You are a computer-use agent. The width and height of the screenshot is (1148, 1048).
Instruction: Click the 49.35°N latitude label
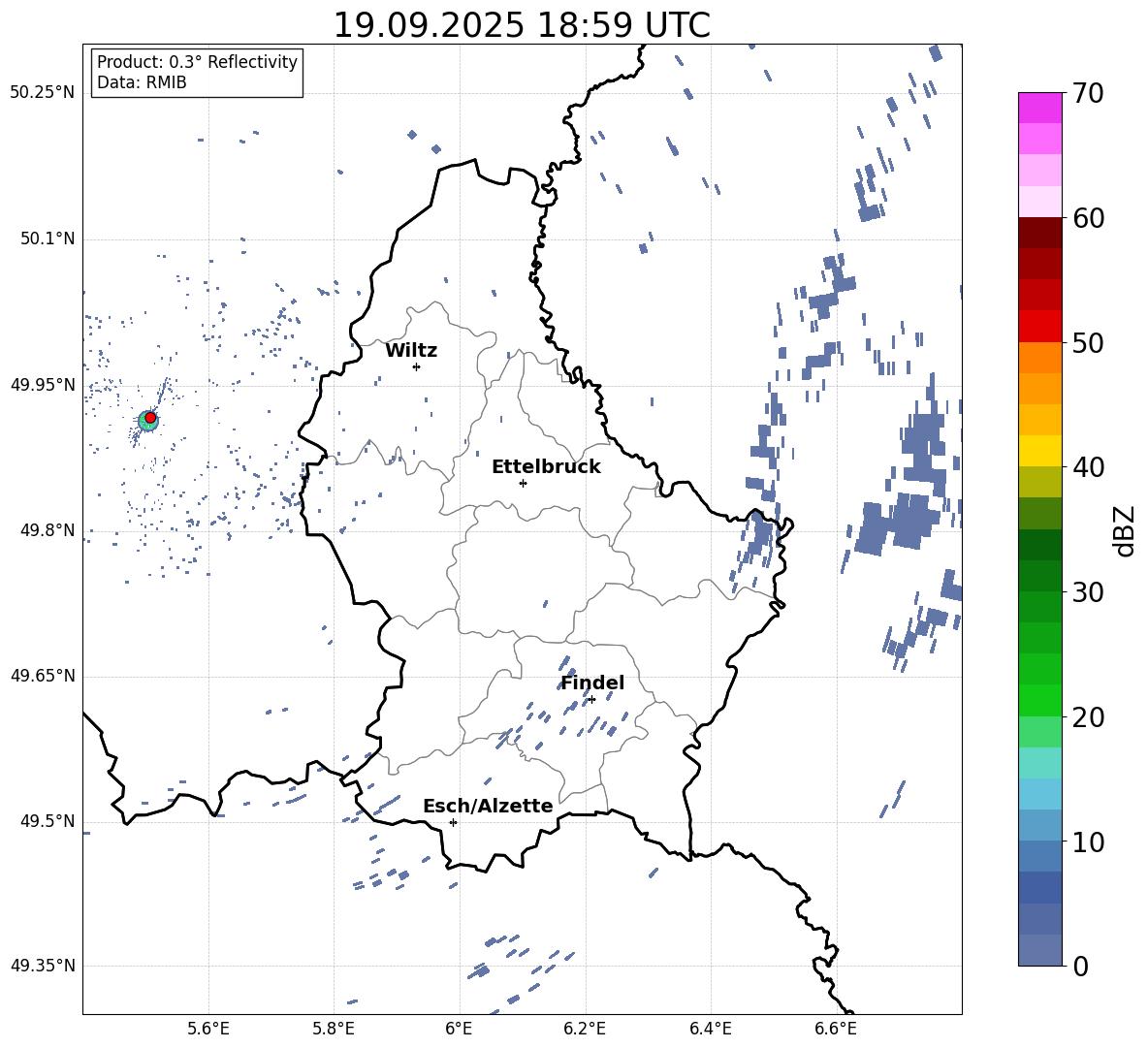point(43,966)
